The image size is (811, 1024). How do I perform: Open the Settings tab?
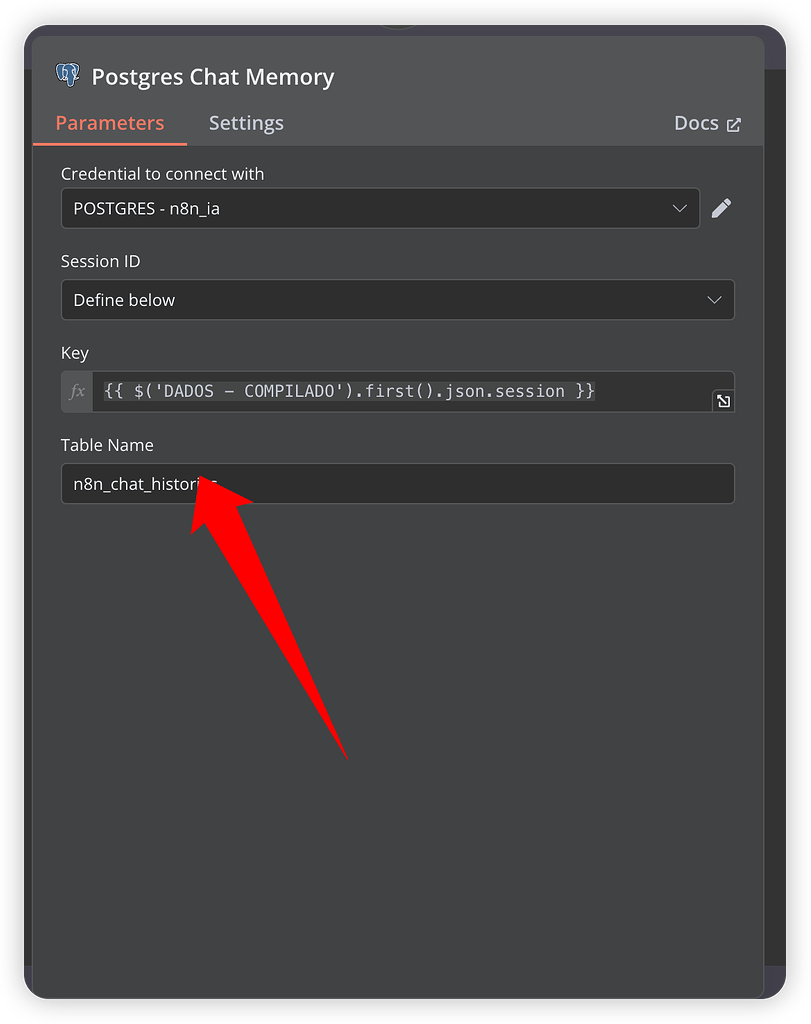(246, 123)
